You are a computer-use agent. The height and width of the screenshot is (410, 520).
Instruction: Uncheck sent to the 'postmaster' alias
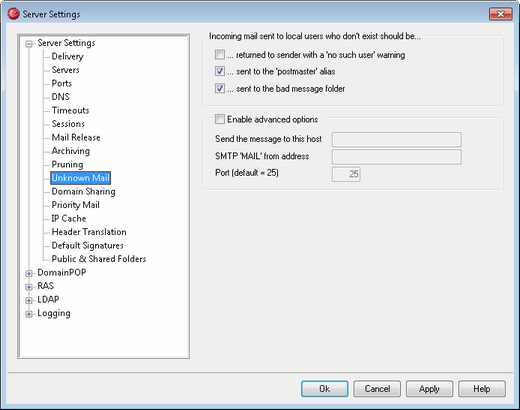point(220,71)
